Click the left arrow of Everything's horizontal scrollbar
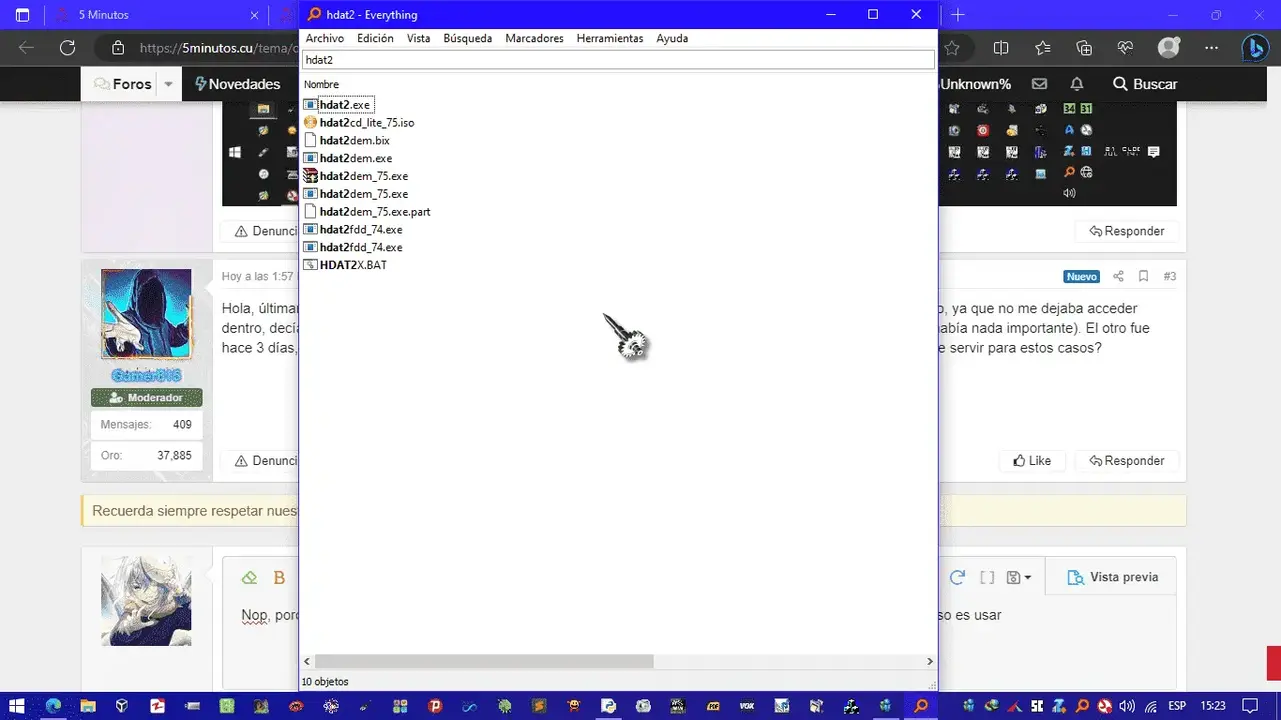This screenshot has width=1281, height=720. (307, 661)
